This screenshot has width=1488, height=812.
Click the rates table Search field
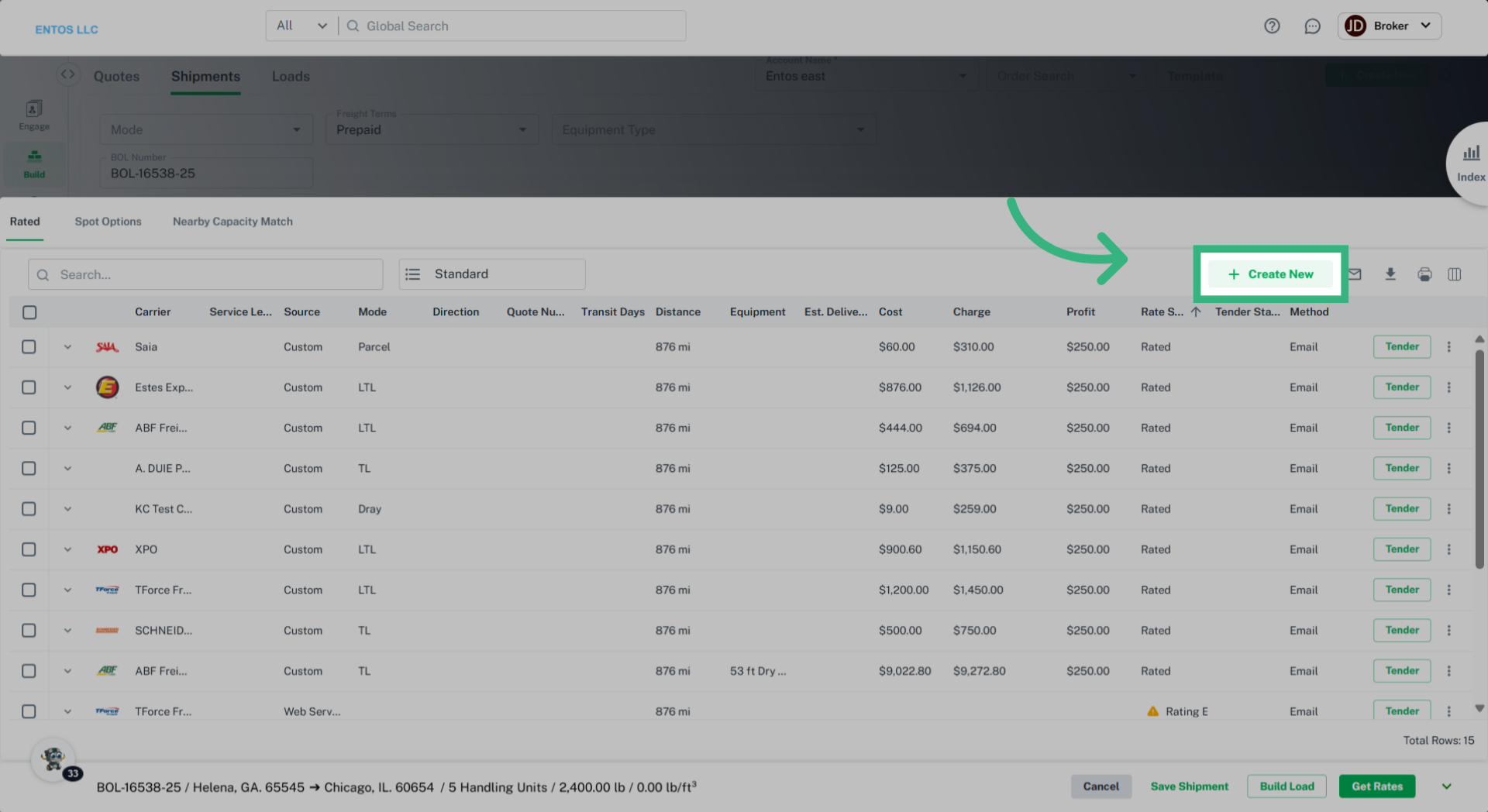pos(205,275)
